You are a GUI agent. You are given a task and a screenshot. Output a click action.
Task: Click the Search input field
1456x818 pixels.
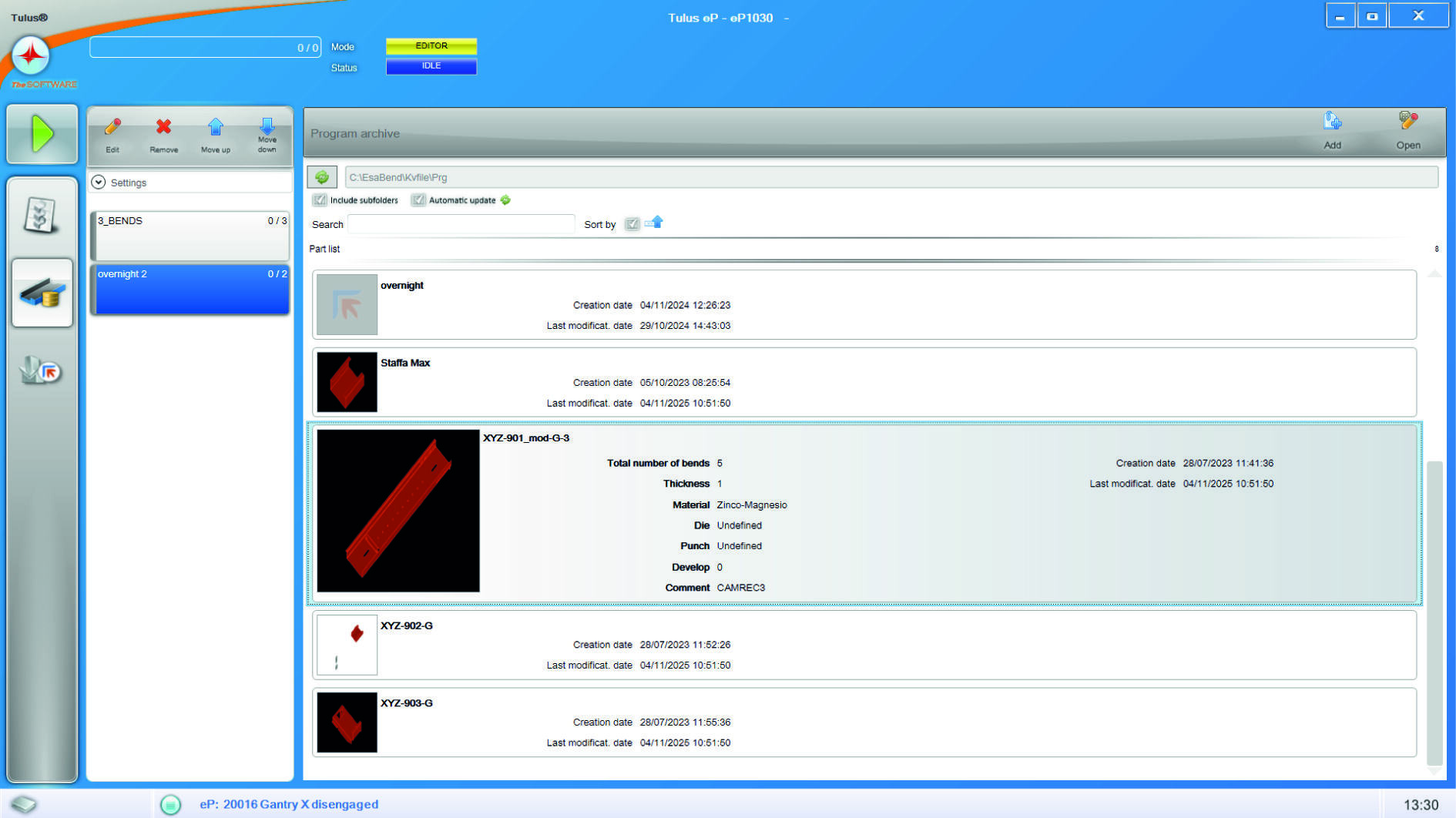coord(461,224)
